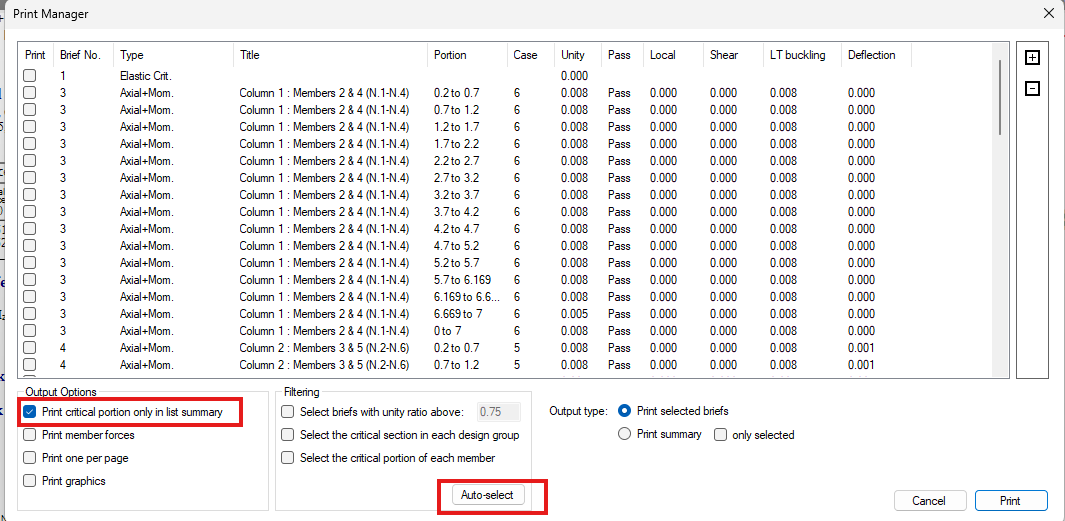This screenshot has width=1065, height=521.
Task: Uncheck Print critical portion only in list summary
Action: click(30, 411)
